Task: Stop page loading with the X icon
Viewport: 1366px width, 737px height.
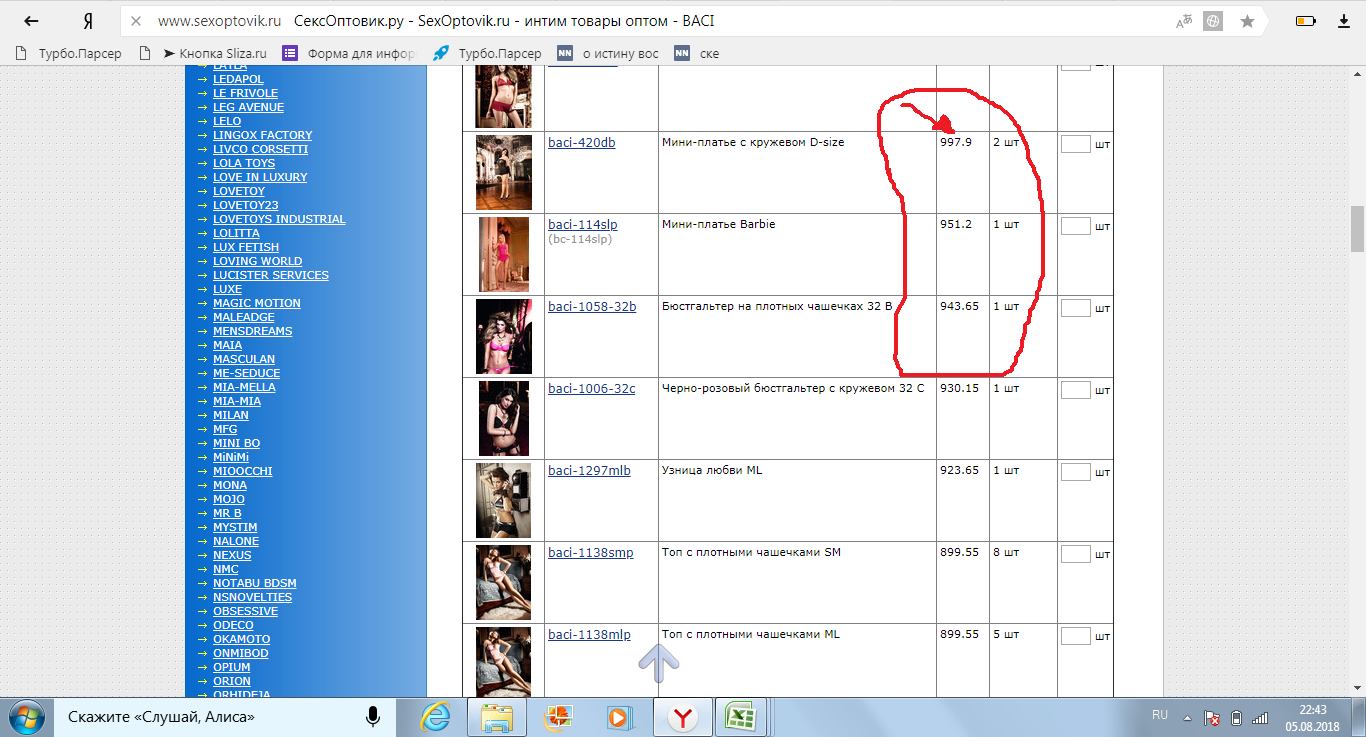Action: [136, 21]
